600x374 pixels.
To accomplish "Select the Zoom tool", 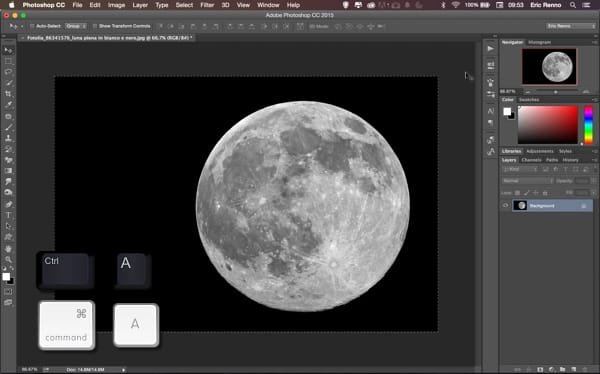I will [x=8, y=260].
